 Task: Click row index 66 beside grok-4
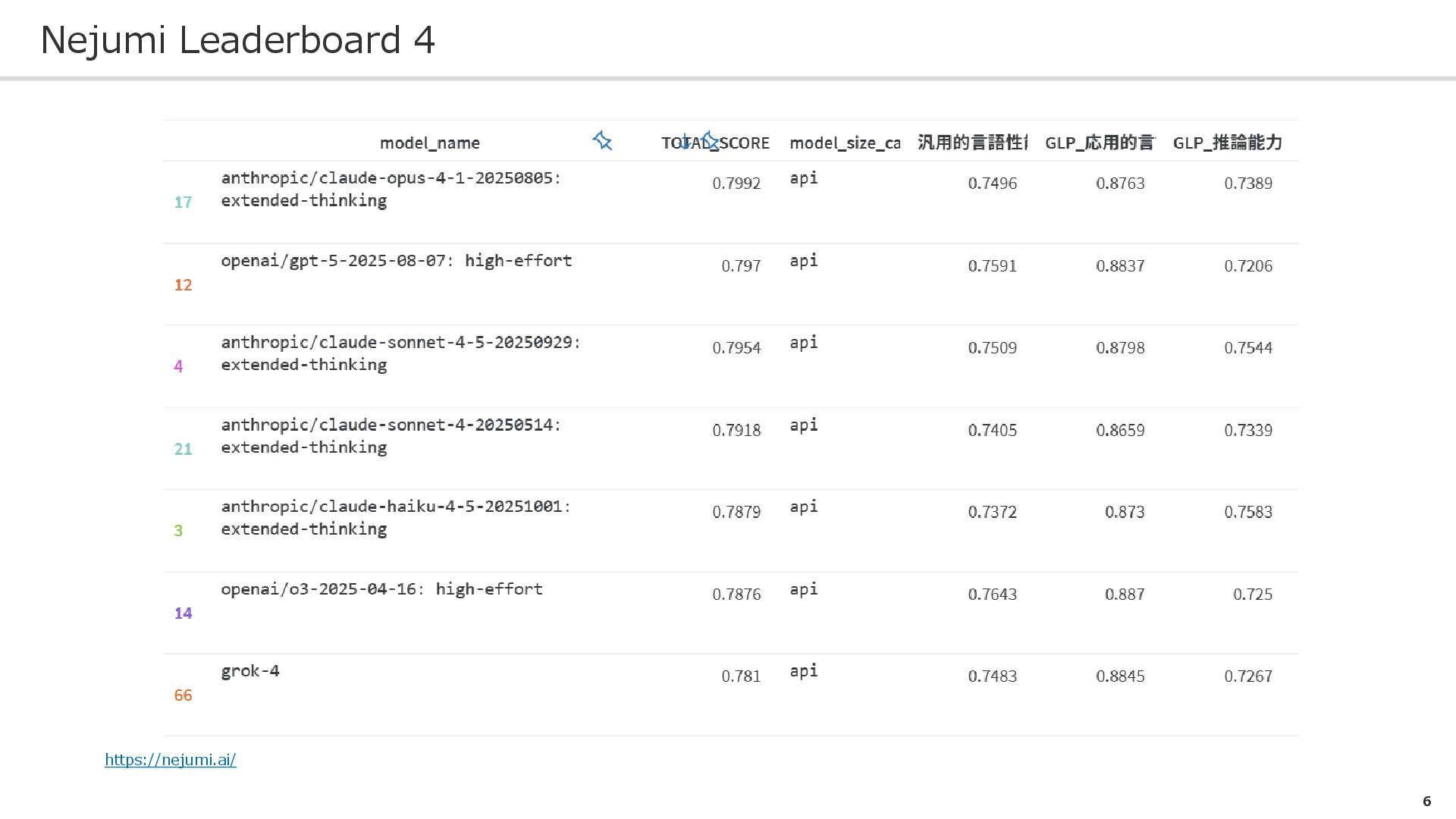tap(183, 695)
